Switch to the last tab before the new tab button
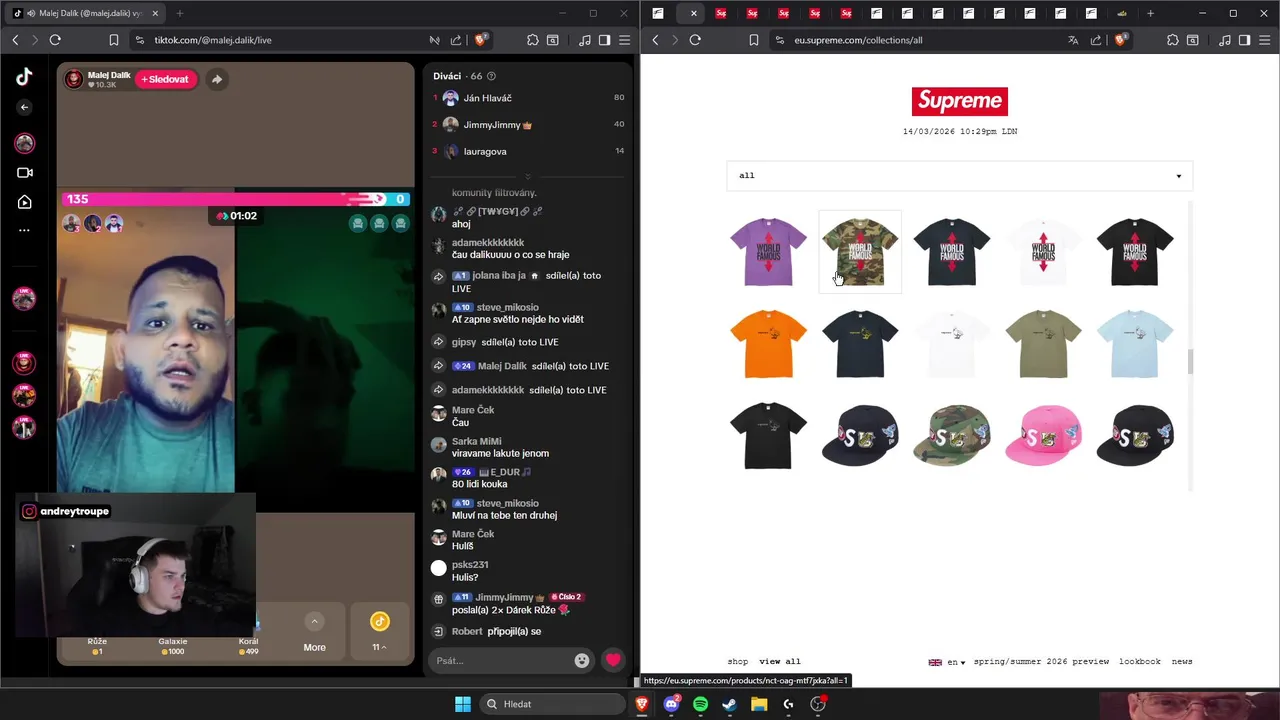This screenshot has width=1280, height=720. click(1122, 13)
